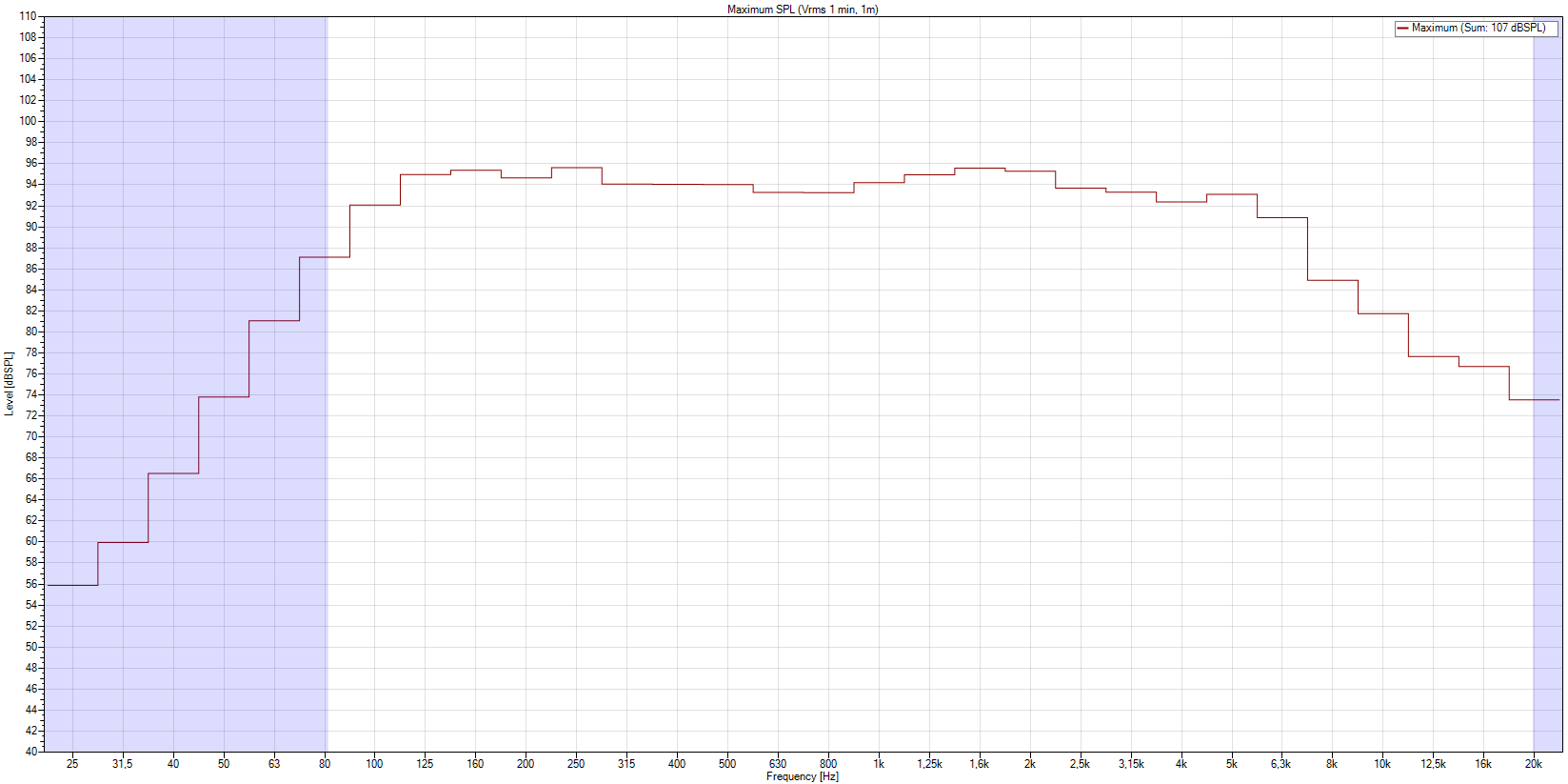Click the legend entry 'Maximum (Sum: 107 dBSPL)'
The height and width of the screenshot is (784, 1568).
click(1478, 29)
